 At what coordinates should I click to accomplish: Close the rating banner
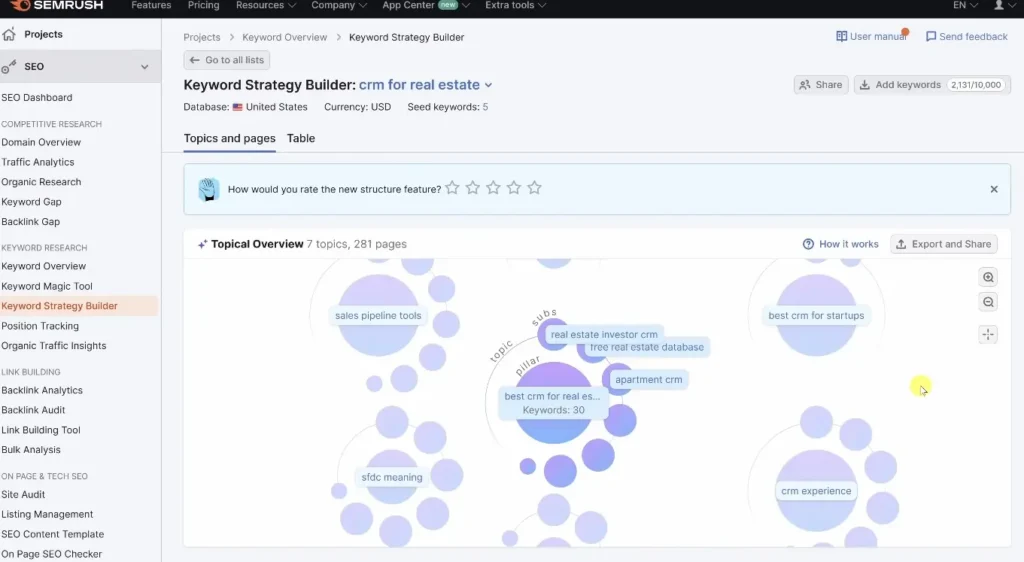tap(994, 189)
